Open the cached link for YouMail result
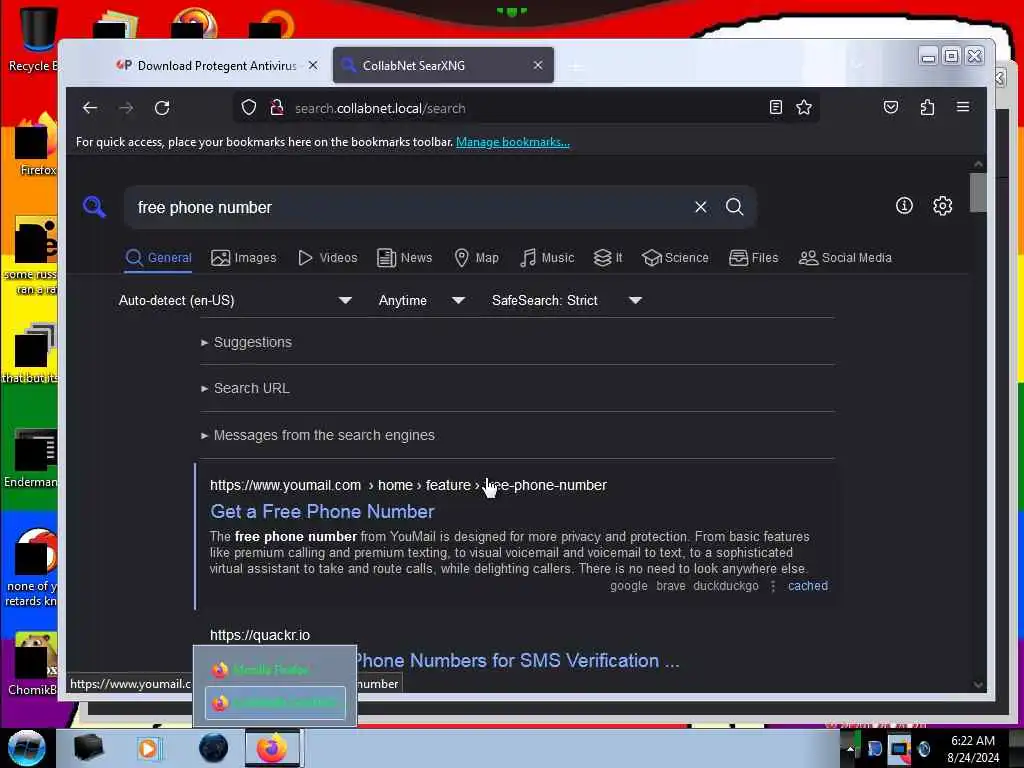The width and height of the screenshot is (1024, 768). [x=808, y=586]
